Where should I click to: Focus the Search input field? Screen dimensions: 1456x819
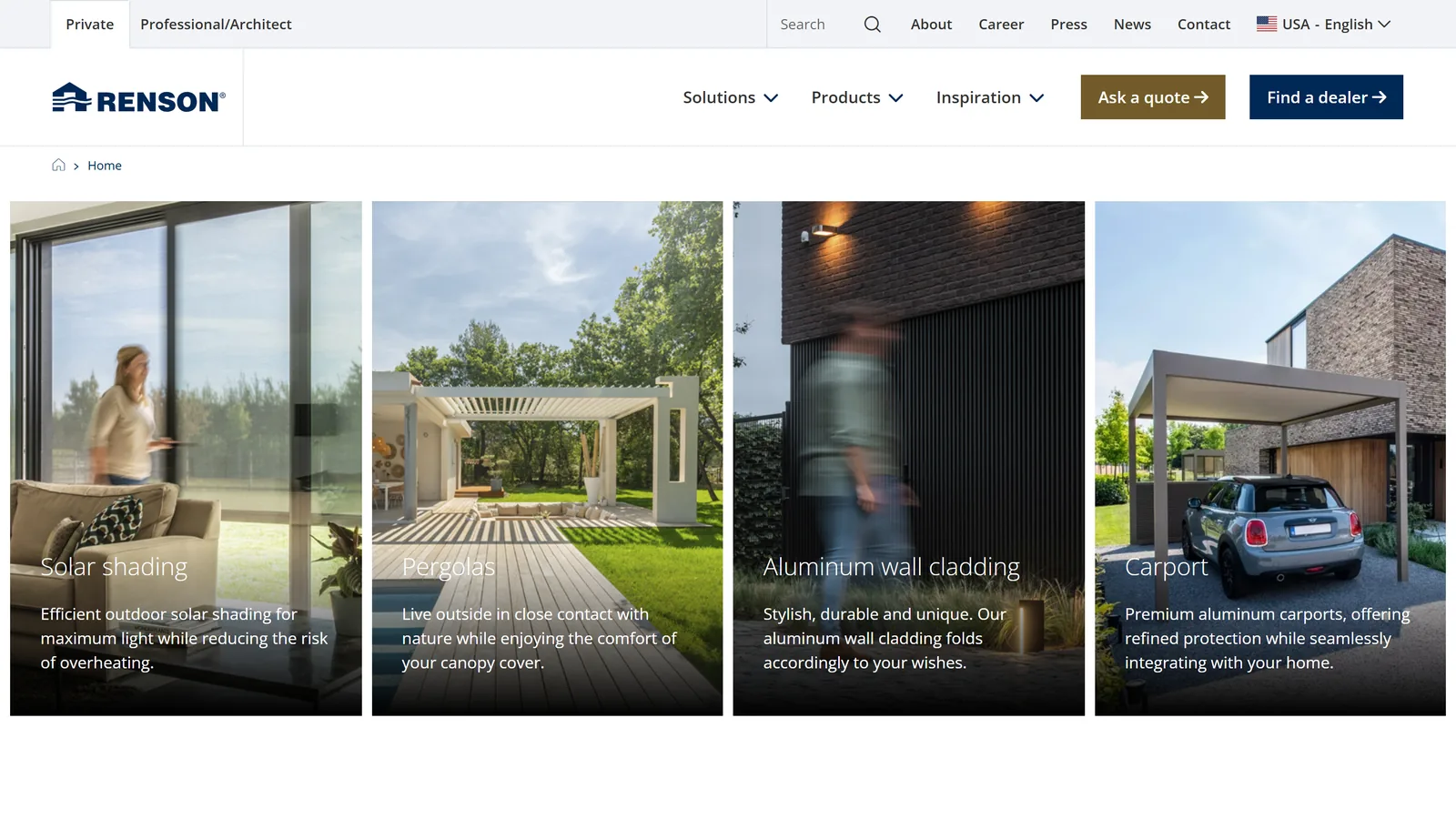(x=814, y=25)
